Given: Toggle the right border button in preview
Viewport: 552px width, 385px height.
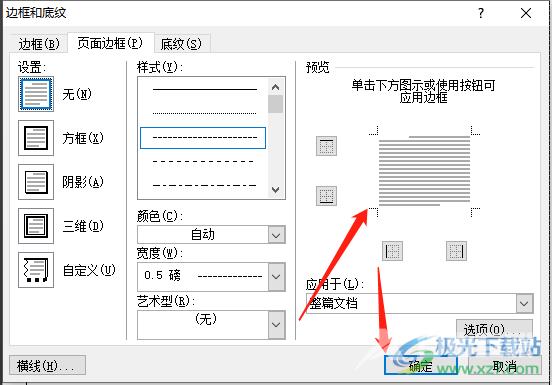Looking at the screenshot, I should 456,251.
